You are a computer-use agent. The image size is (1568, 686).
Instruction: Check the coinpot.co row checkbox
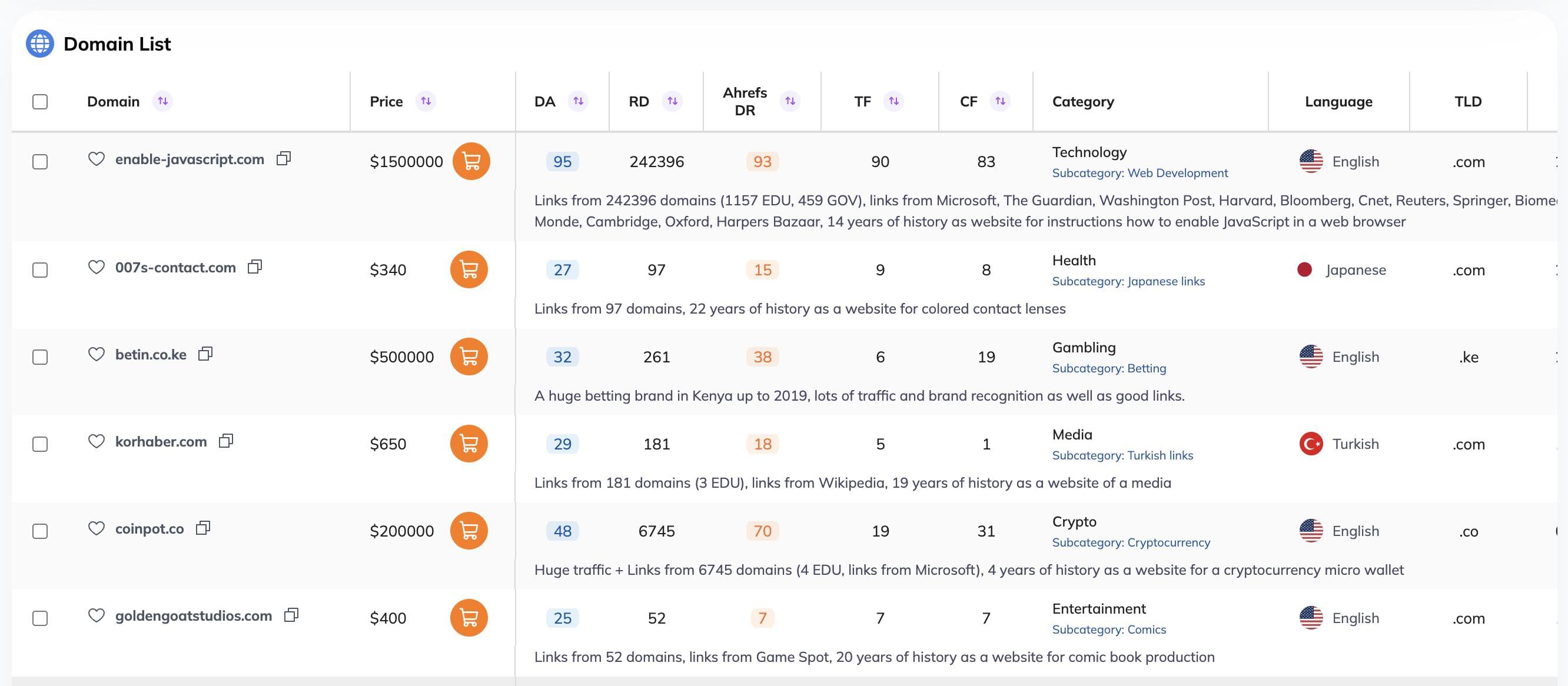[x=40, y=531]
